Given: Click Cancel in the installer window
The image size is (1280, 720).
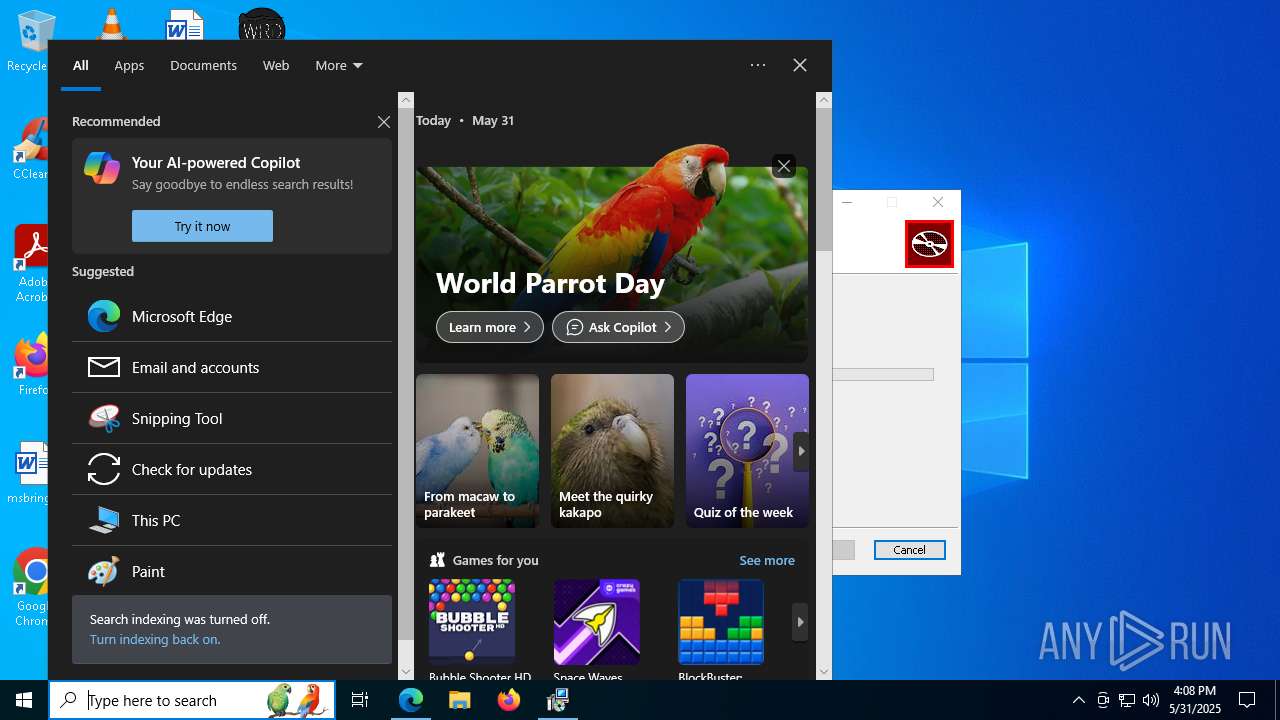Looking at the screenshot, I should pyautogui.click(x=909, y=550).
